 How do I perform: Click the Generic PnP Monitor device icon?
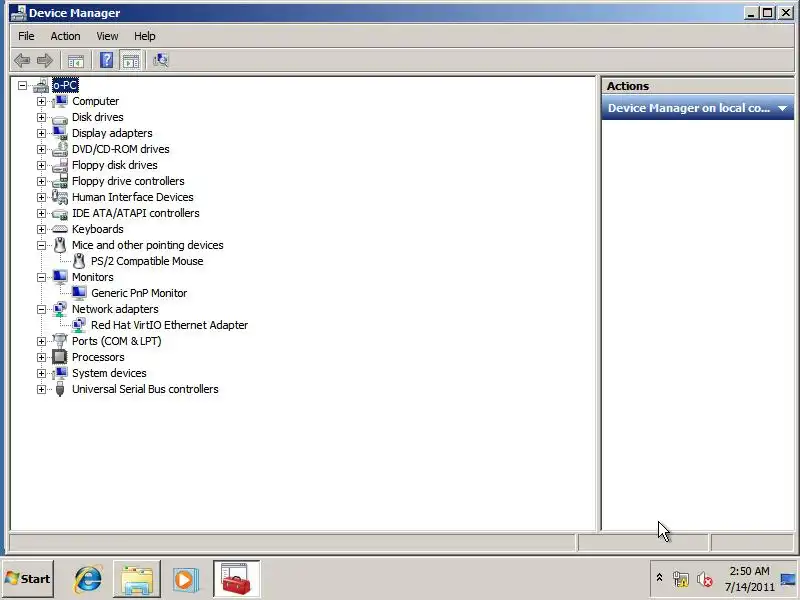tap(79, 293)
